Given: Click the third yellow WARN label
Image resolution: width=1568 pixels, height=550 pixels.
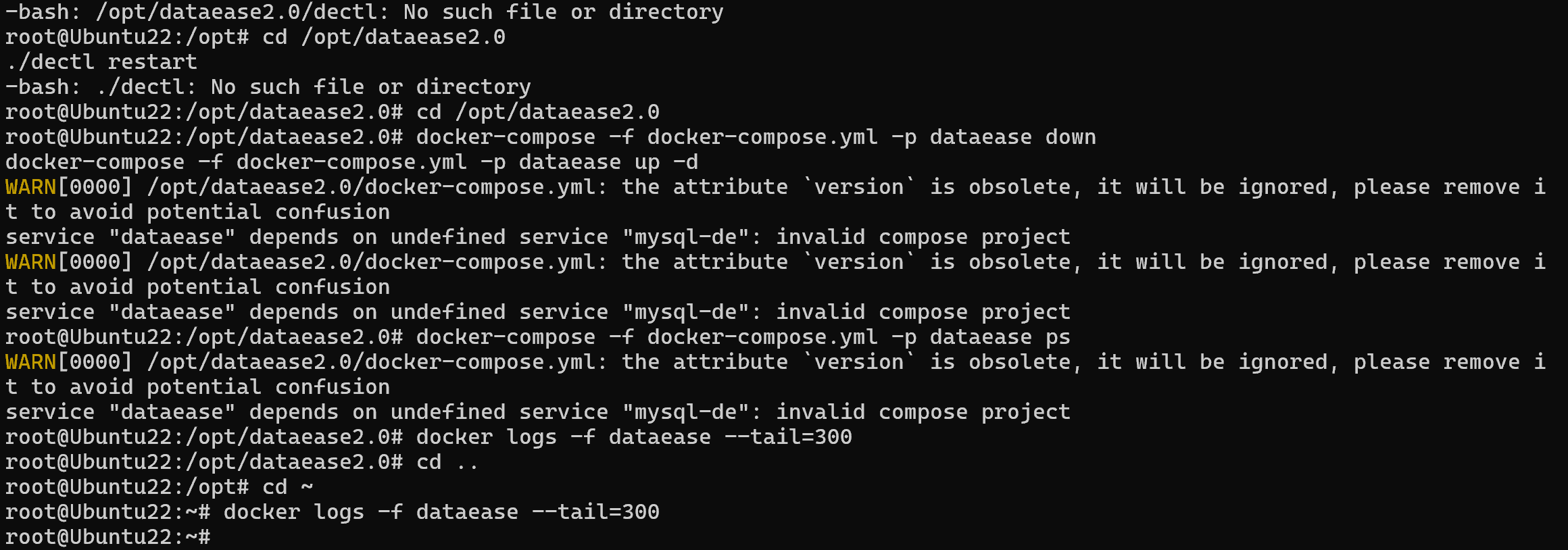Looking at the screenshot, I should point(30,362).
